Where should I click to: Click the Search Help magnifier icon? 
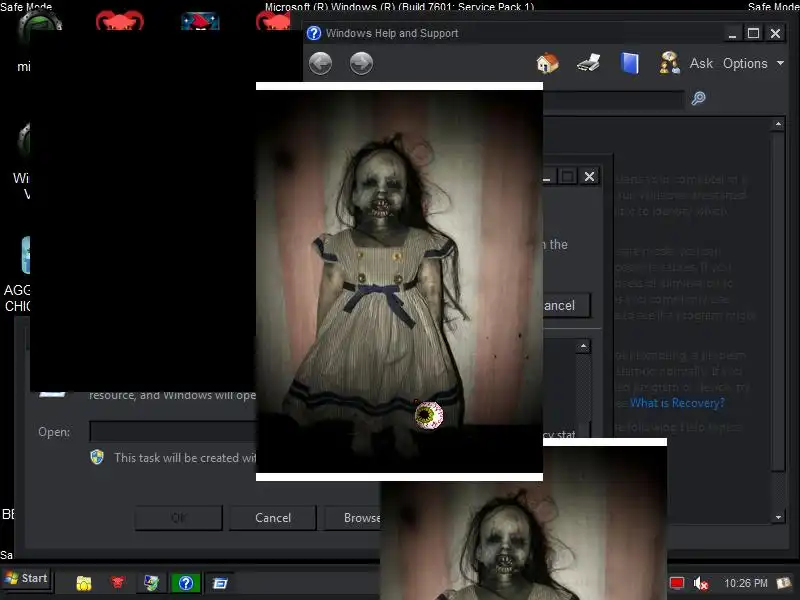coord(698,98)
